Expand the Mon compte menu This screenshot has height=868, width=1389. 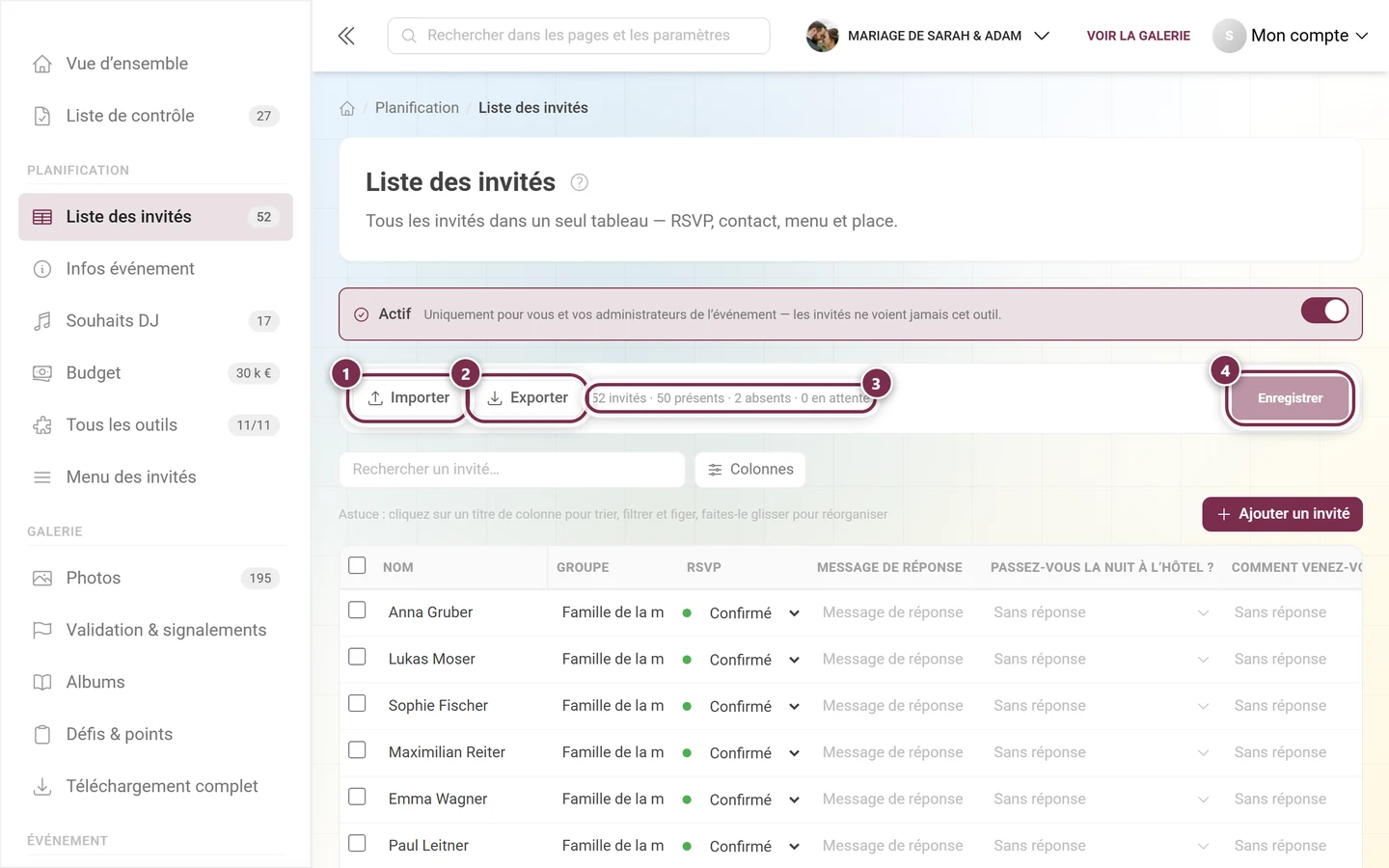1291,36
